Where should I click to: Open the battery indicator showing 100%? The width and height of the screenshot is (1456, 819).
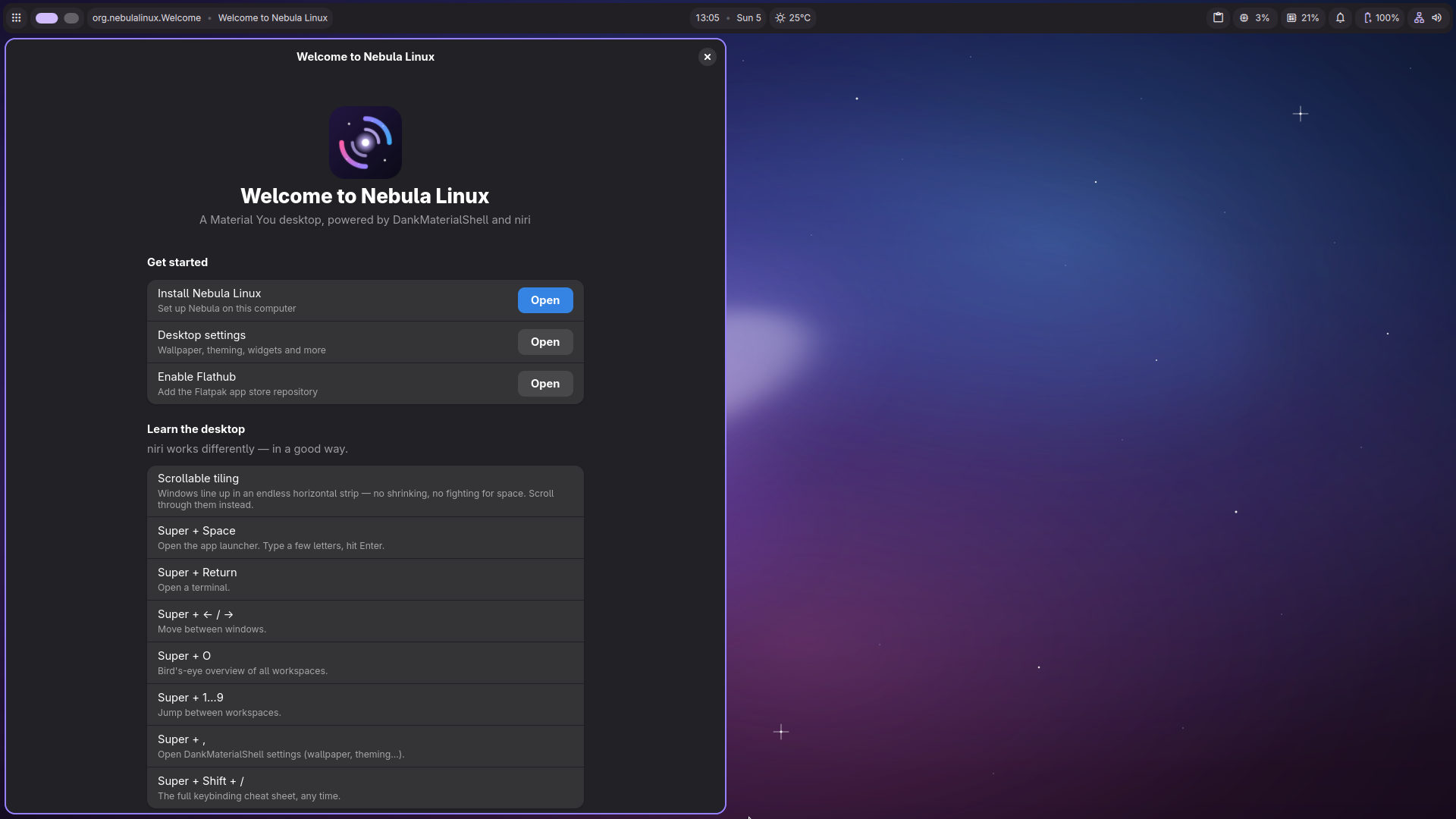pos(1381,17)
